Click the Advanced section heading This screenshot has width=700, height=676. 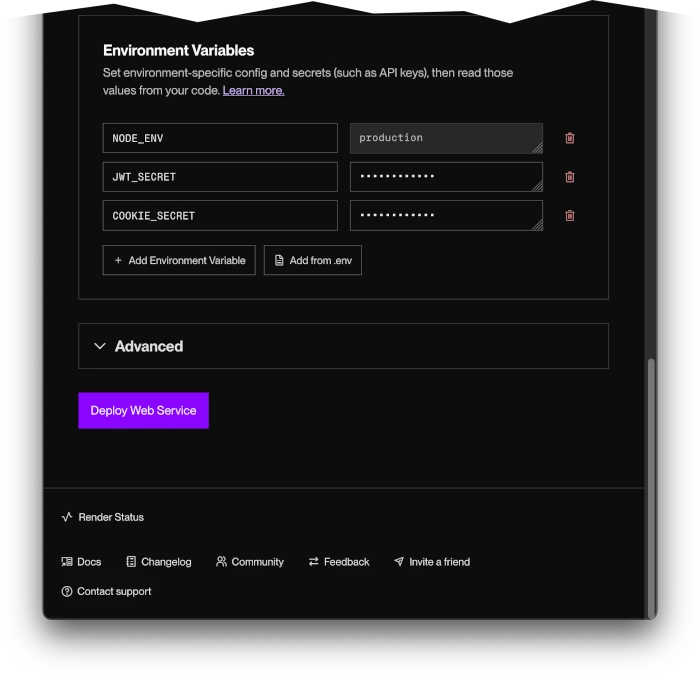click(149, 346)
